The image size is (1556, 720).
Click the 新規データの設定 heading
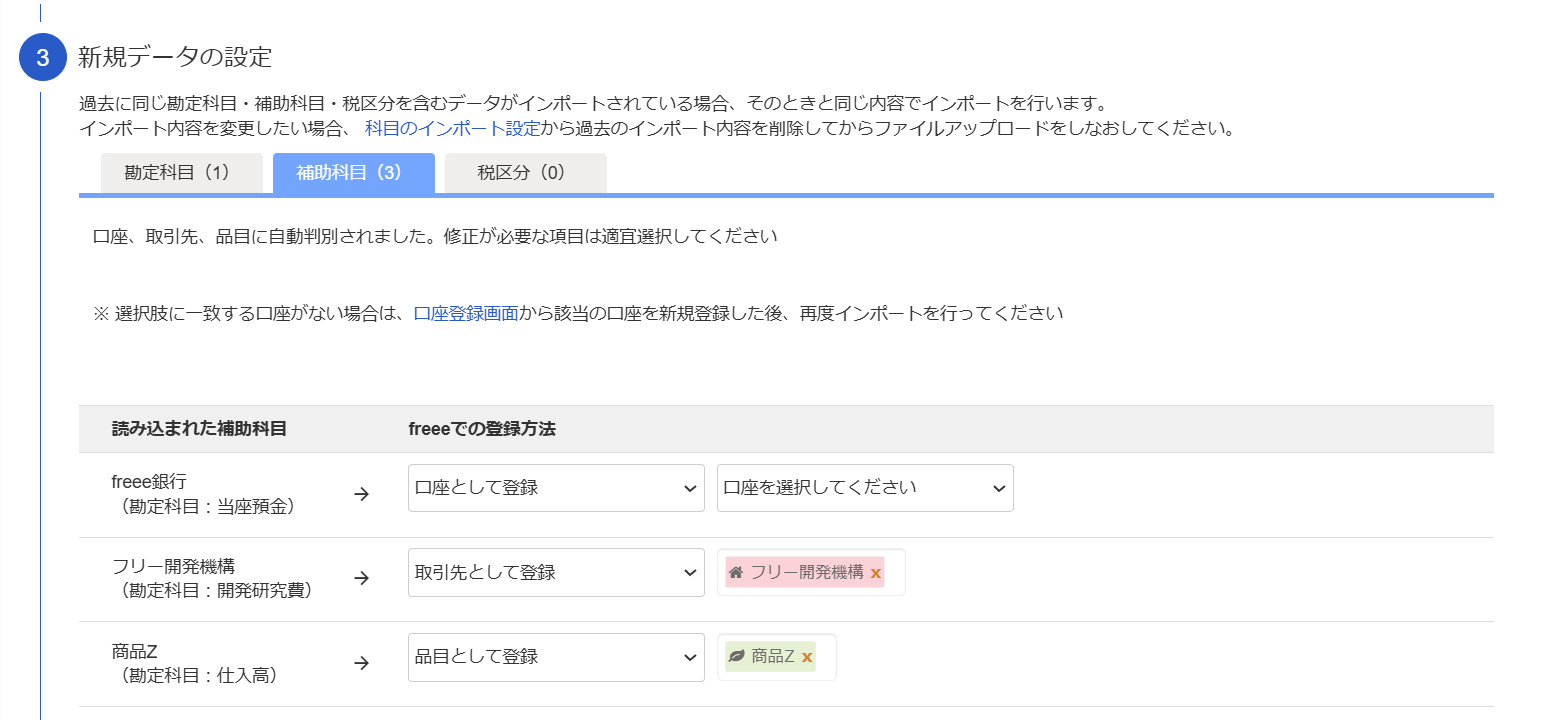175,57
